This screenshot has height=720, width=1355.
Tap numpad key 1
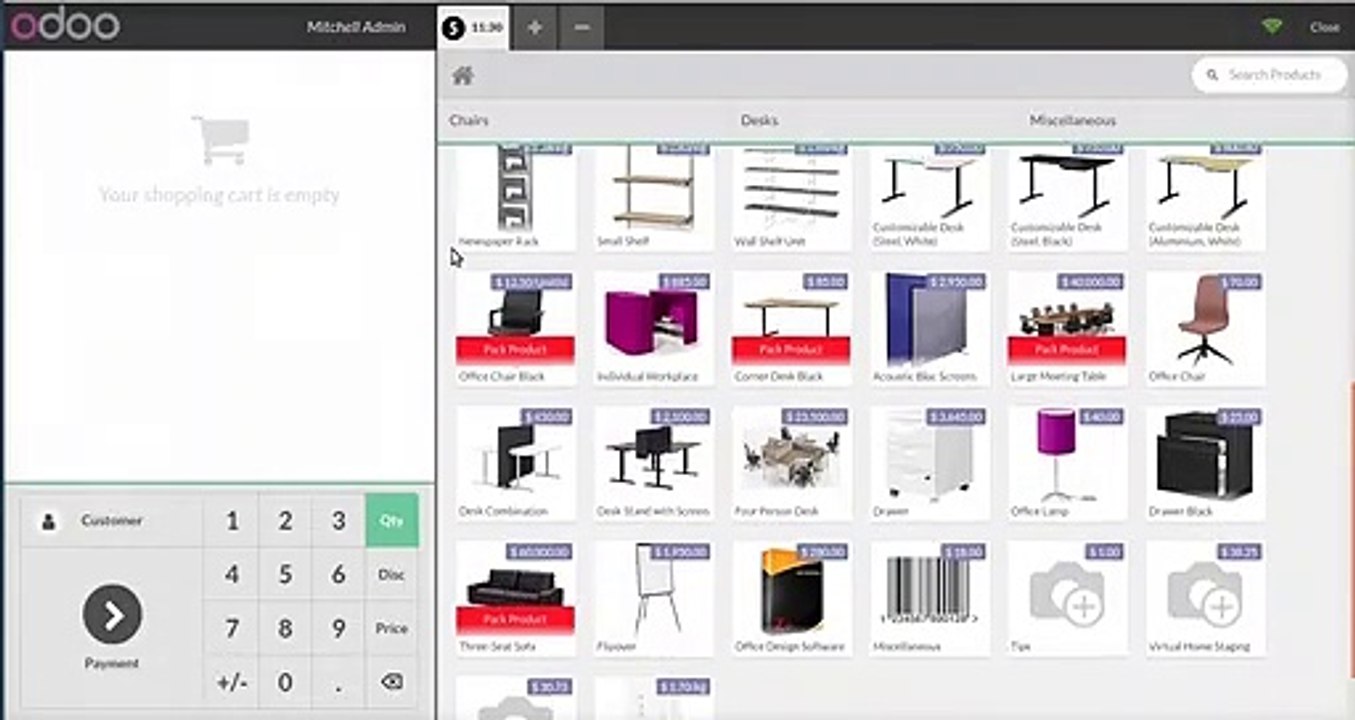pos(232,521)
